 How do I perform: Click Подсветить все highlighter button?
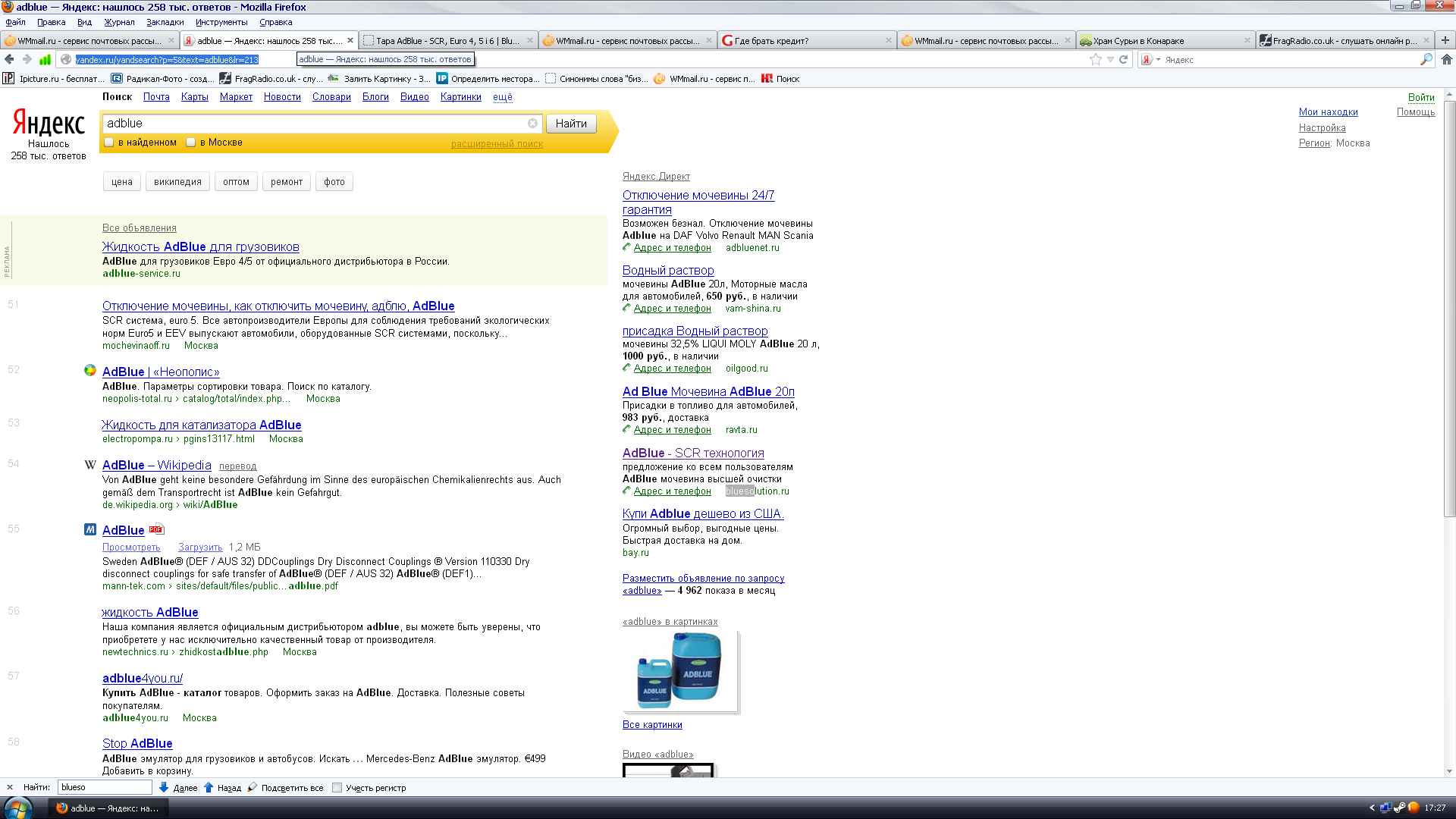tap(286, 788)
